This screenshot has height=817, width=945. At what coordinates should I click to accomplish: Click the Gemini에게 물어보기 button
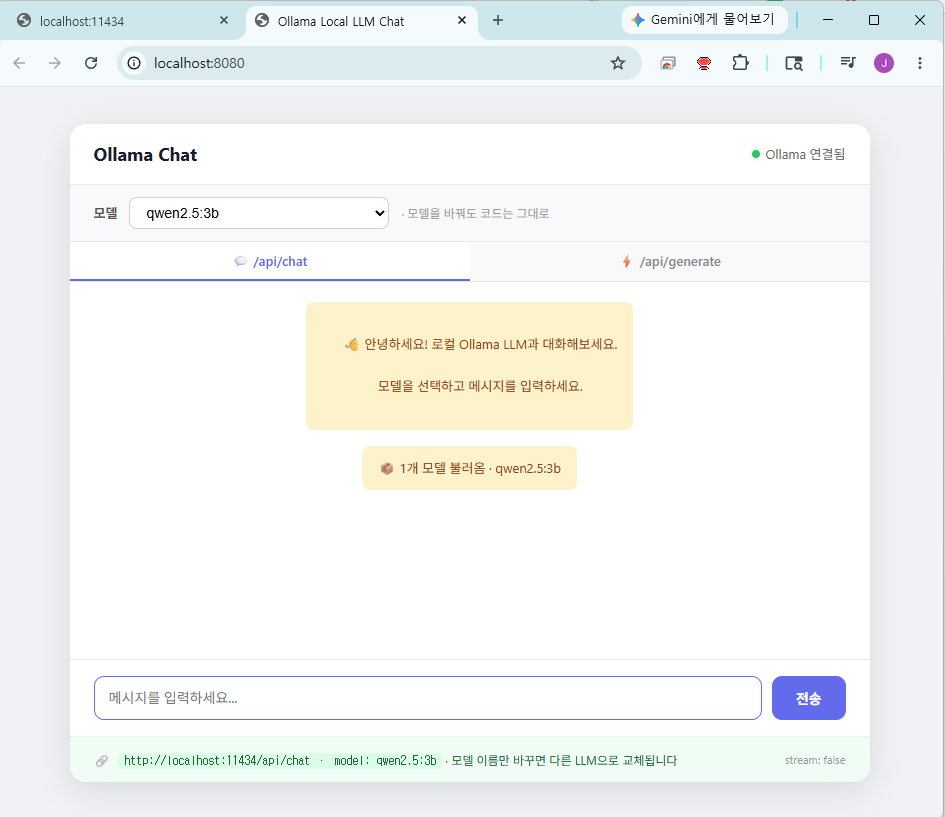click(705, 20)
